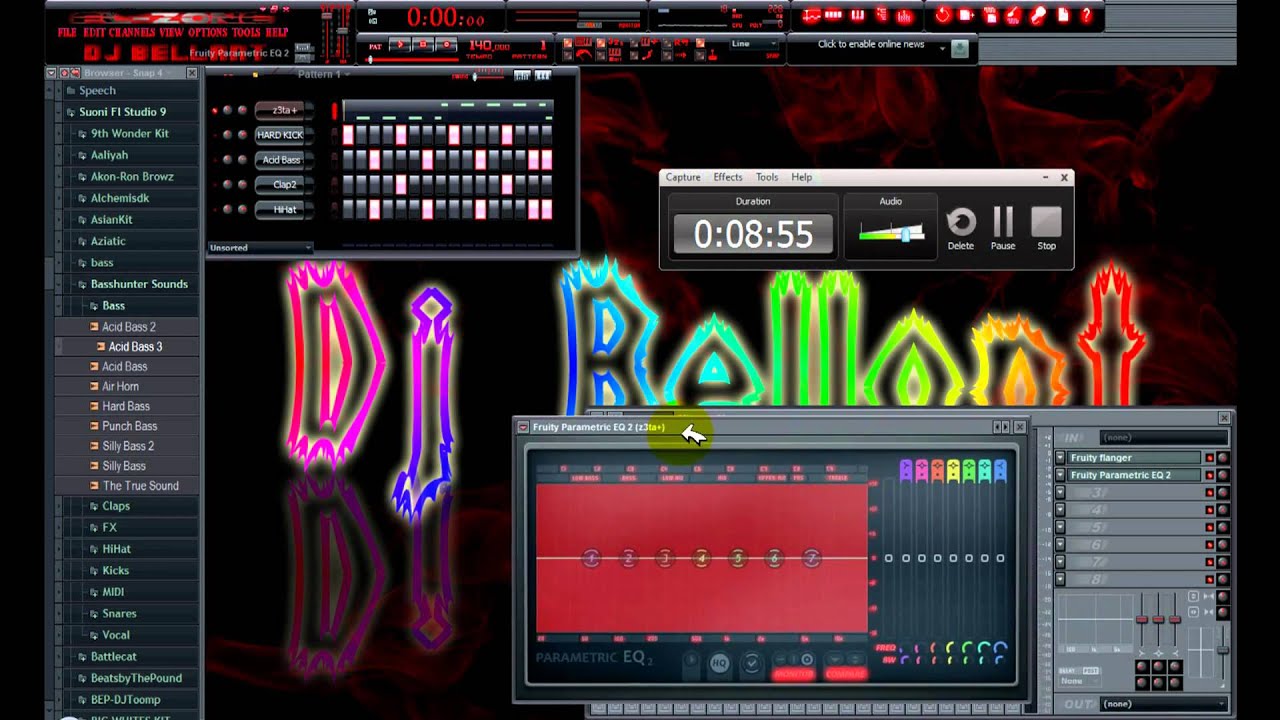Screen dimensions: 1280x720
Task: Click the transport play button
Action: (x=402, y=45)
